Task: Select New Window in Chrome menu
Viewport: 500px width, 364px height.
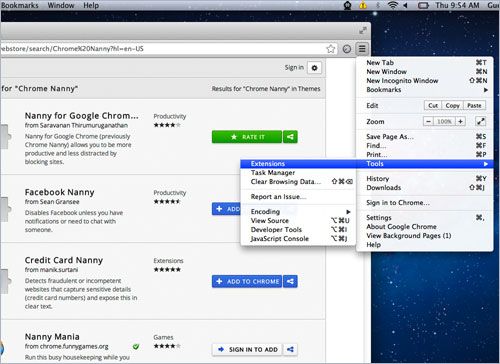Action: pyautogui.click(x=425, y=72)
